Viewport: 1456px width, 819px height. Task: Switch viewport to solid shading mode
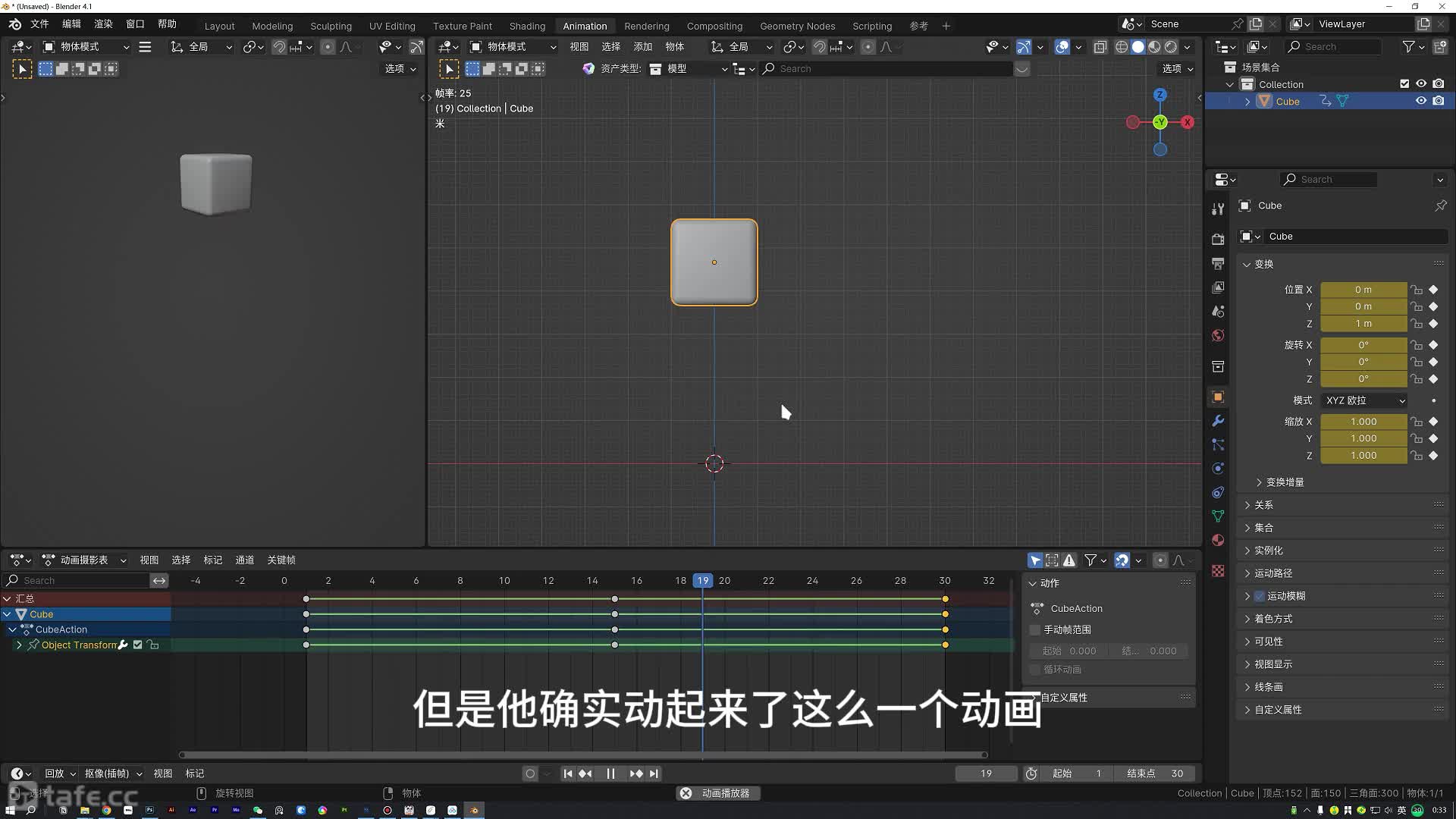coord(1137,47)
